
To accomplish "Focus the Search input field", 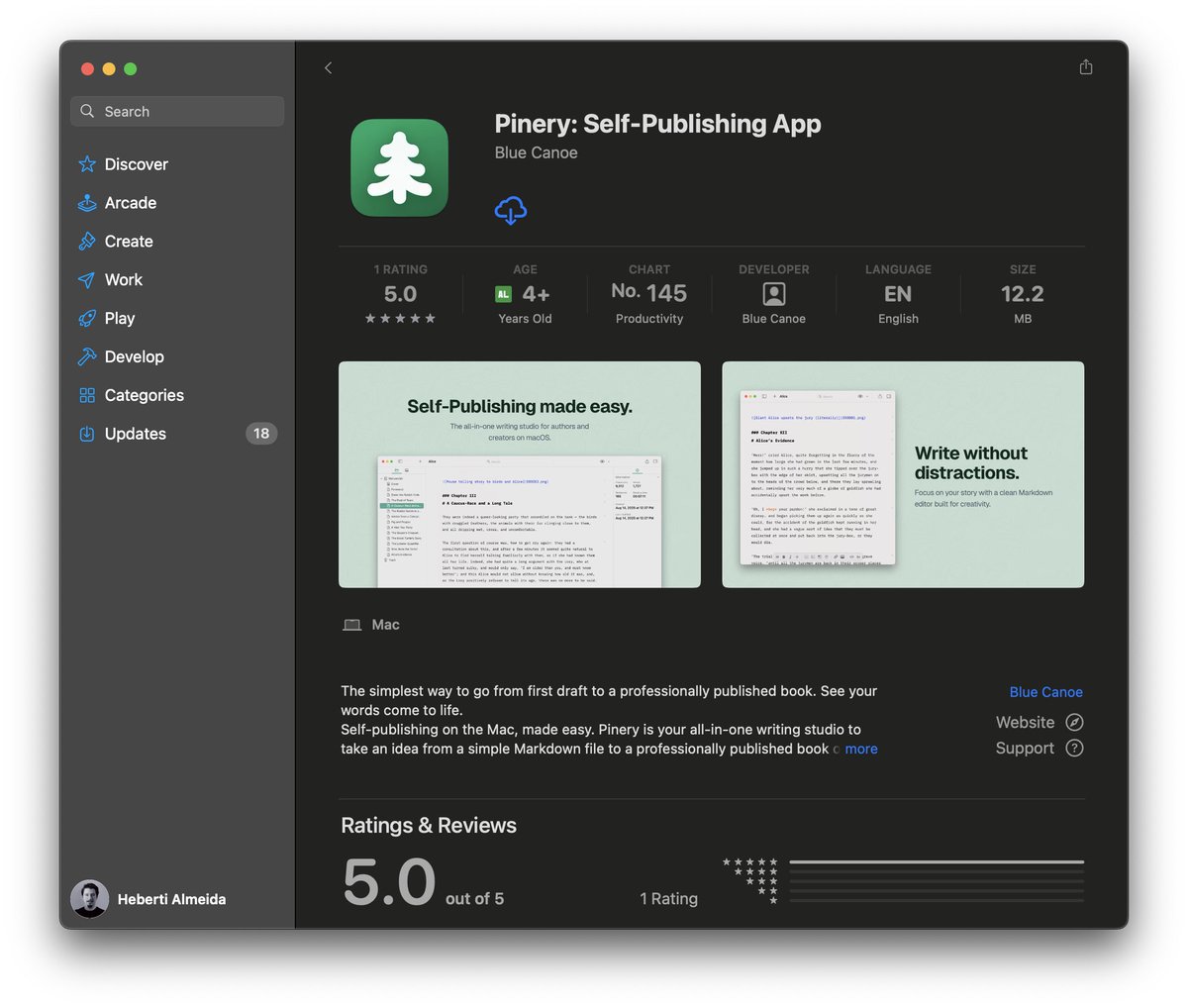I will (177, 111).
